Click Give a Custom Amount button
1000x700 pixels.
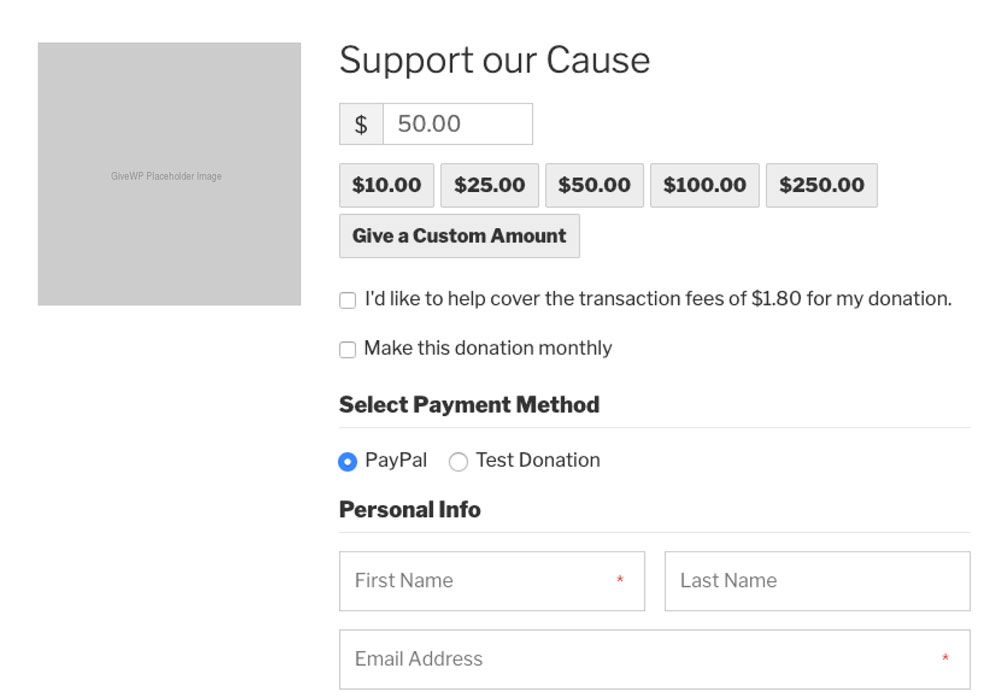coord(459,236)
